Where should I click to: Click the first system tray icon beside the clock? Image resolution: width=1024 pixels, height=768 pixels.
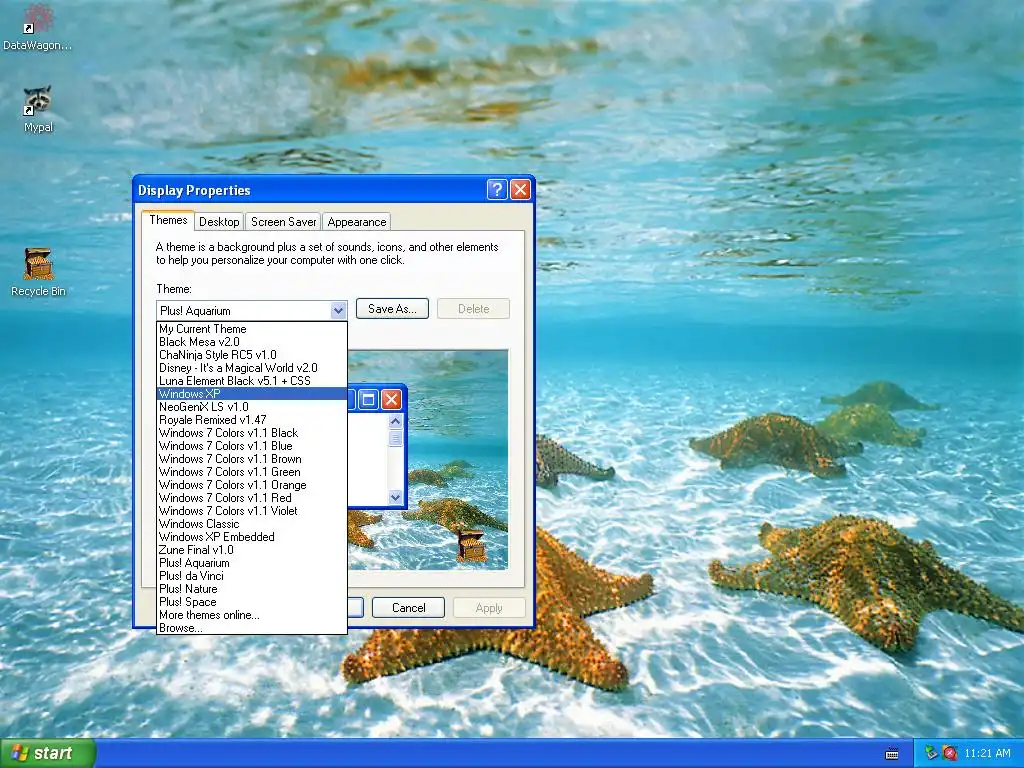click(931, 753)
